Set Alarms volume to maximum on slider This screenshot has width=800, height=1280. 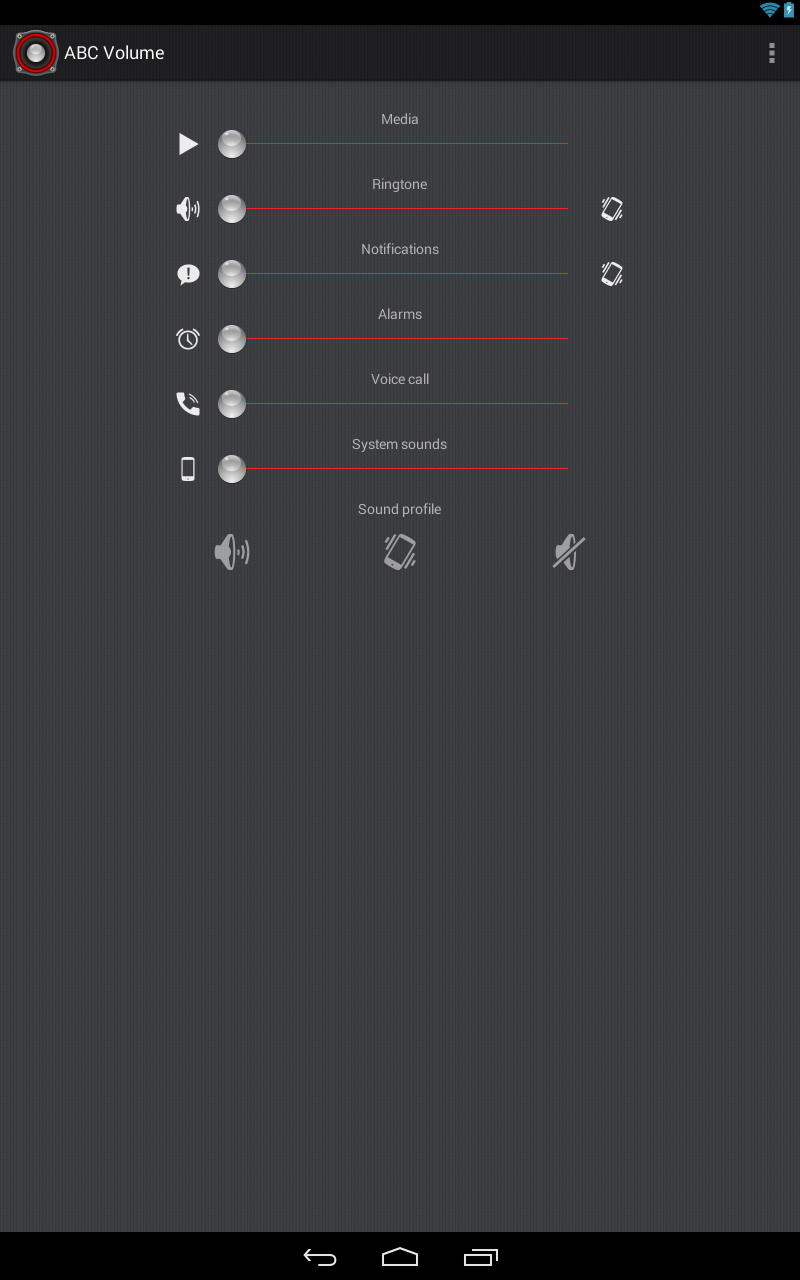click(x=567, y=339)
